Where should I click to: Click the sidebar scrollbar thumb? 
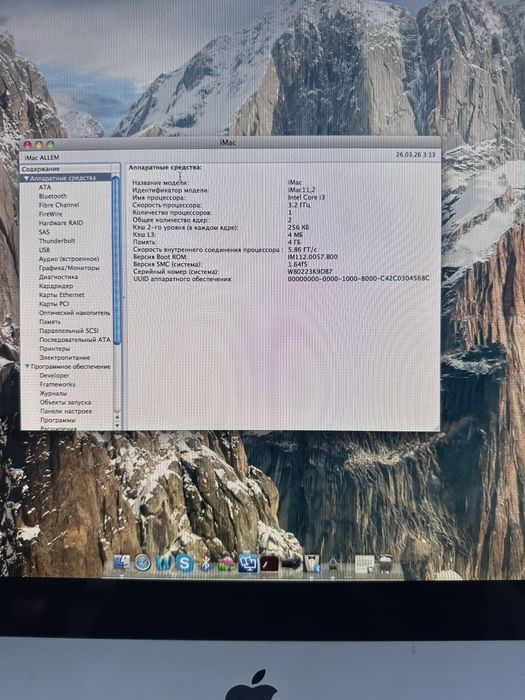click(x=116, y=261)
